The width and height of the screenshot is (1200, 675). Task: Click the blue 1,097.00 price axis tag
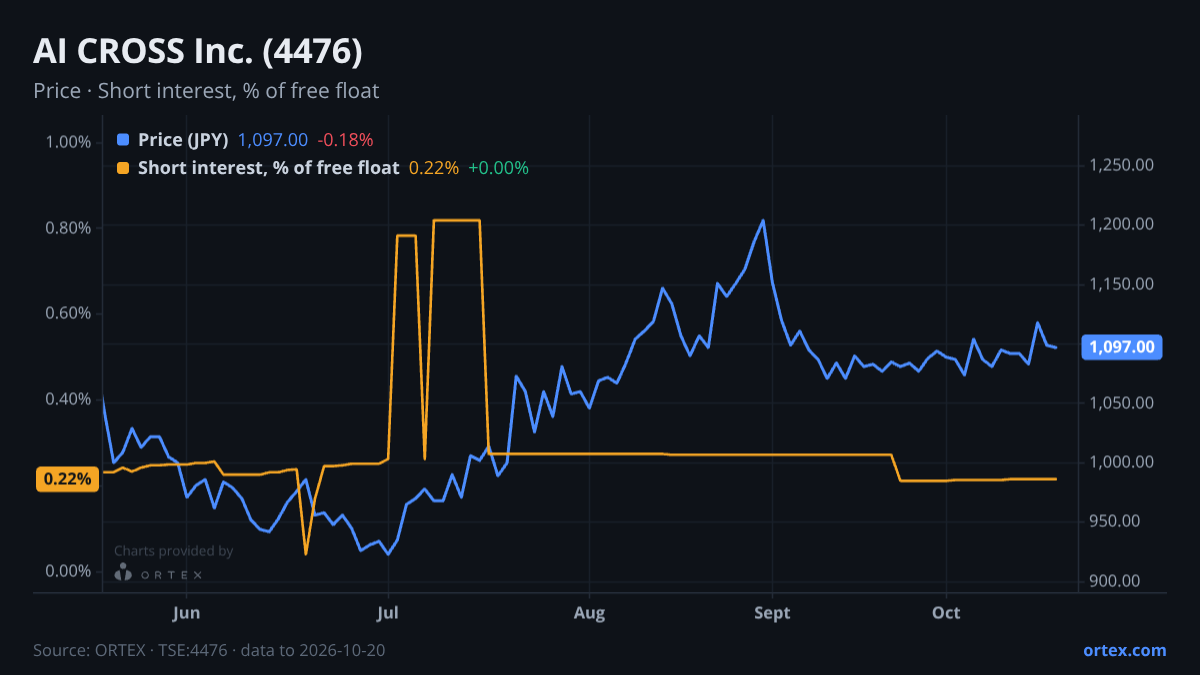1121,347
